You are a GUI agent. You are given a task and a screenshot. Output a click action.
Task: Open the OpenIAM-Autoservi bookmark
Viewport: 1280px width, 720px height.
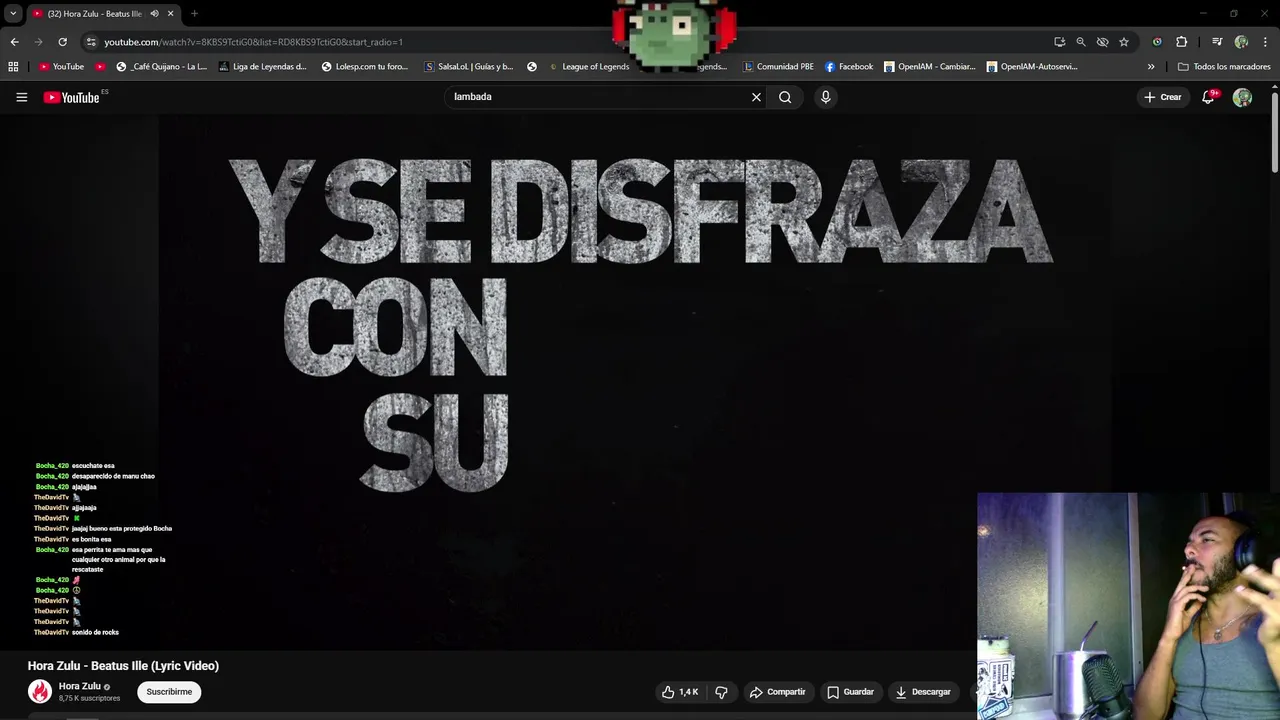1032,67
